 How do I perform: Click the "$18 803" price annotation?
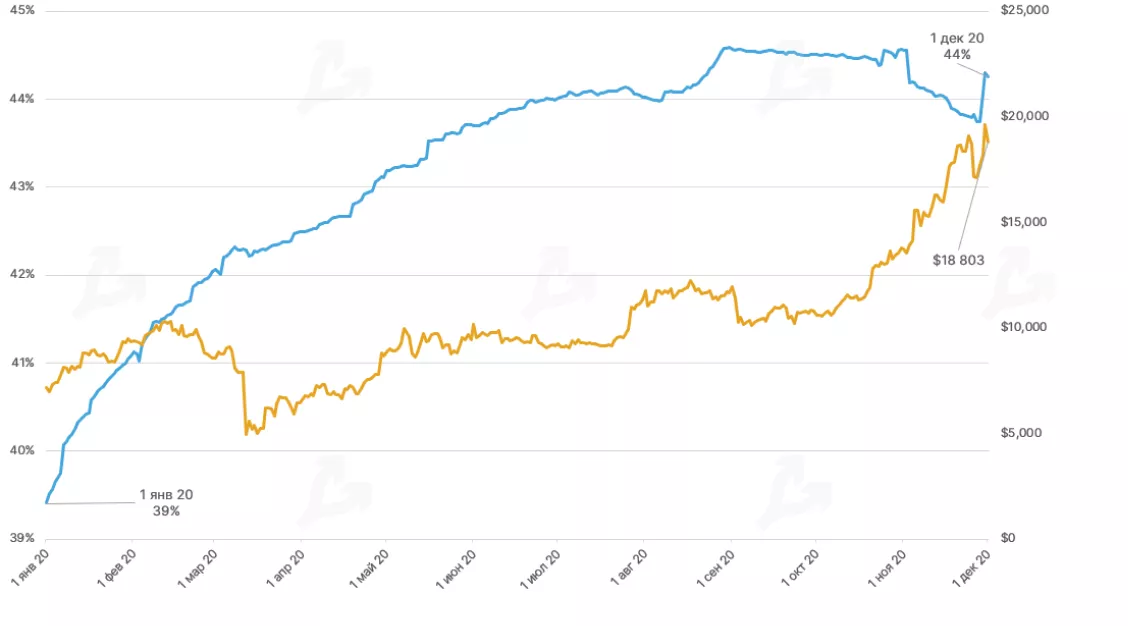pyautogui.click(x=957, y=260)
